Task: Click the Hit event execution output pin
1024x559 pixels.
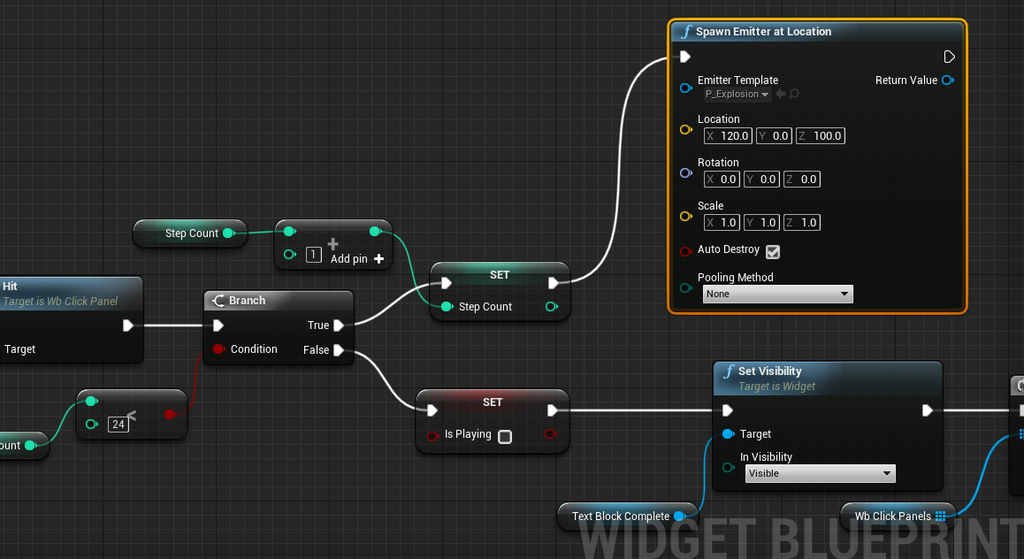Action: point(128,325)
